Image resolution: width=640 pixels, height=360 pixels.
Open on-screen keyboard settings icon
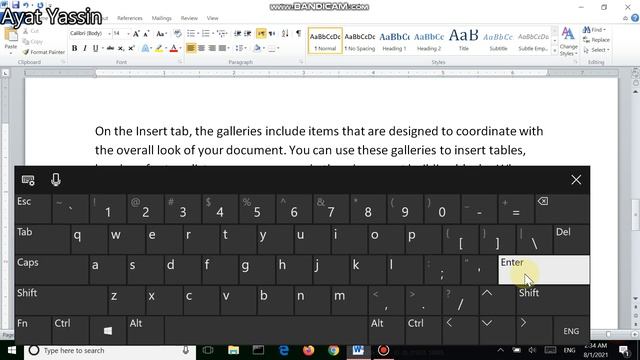[x=28, y=180]
